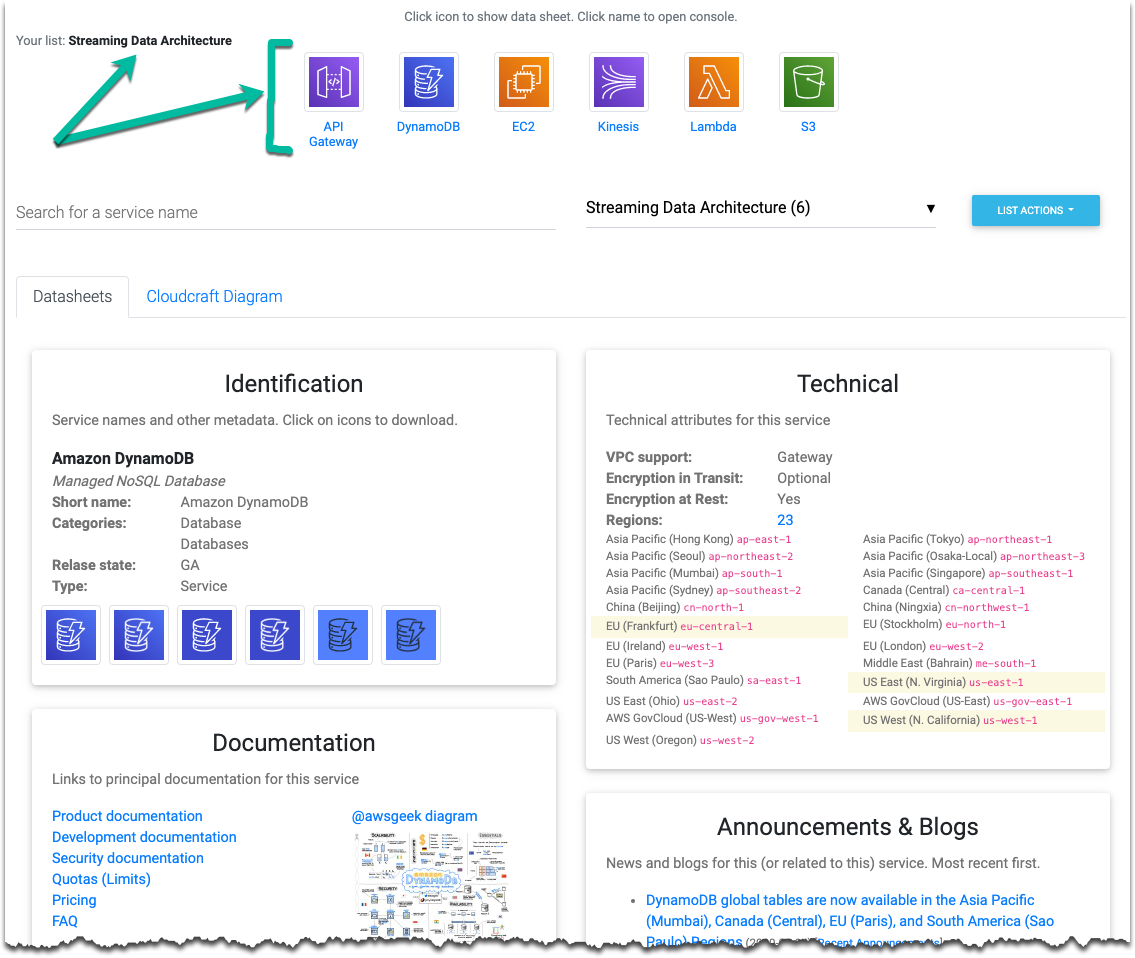
Task: Open the Quotas (Limits) link
Action: coord(101,879)
